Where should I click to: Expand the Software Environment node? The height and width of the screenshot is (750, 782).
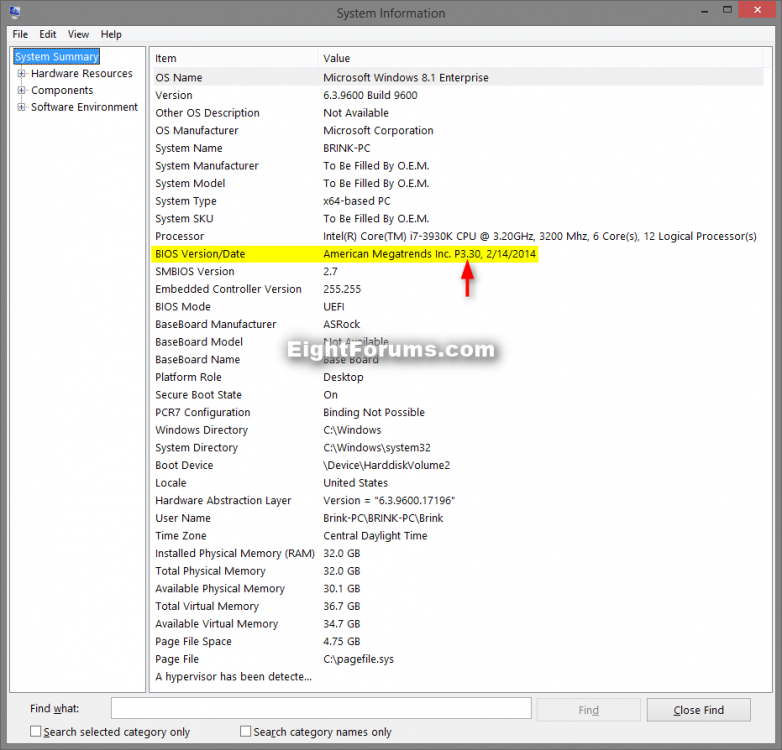coord(21,107)
